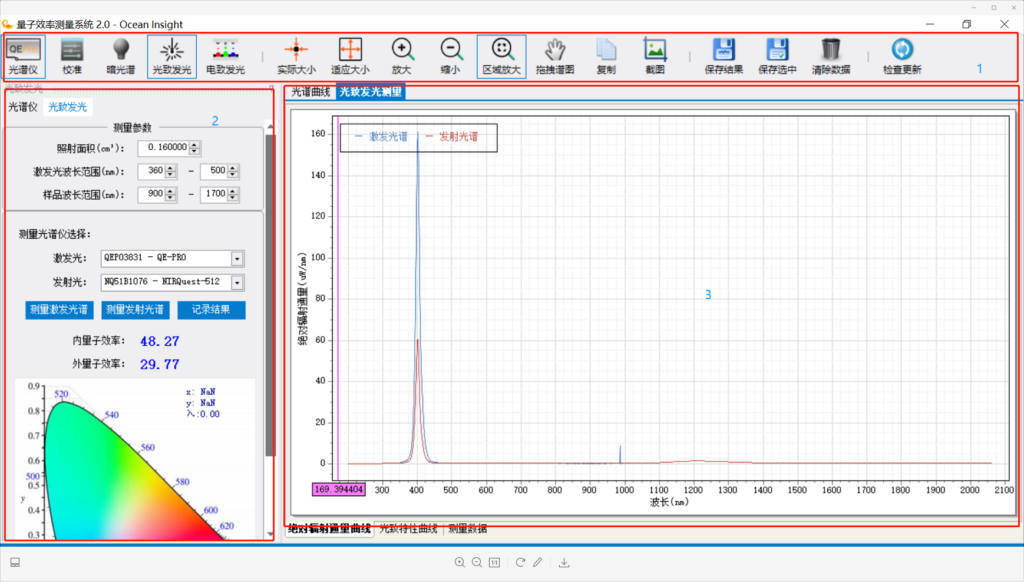Click the 内量子效率 value 48.27
Screen dimensions: 1024x582
click(x=159, y=341)
